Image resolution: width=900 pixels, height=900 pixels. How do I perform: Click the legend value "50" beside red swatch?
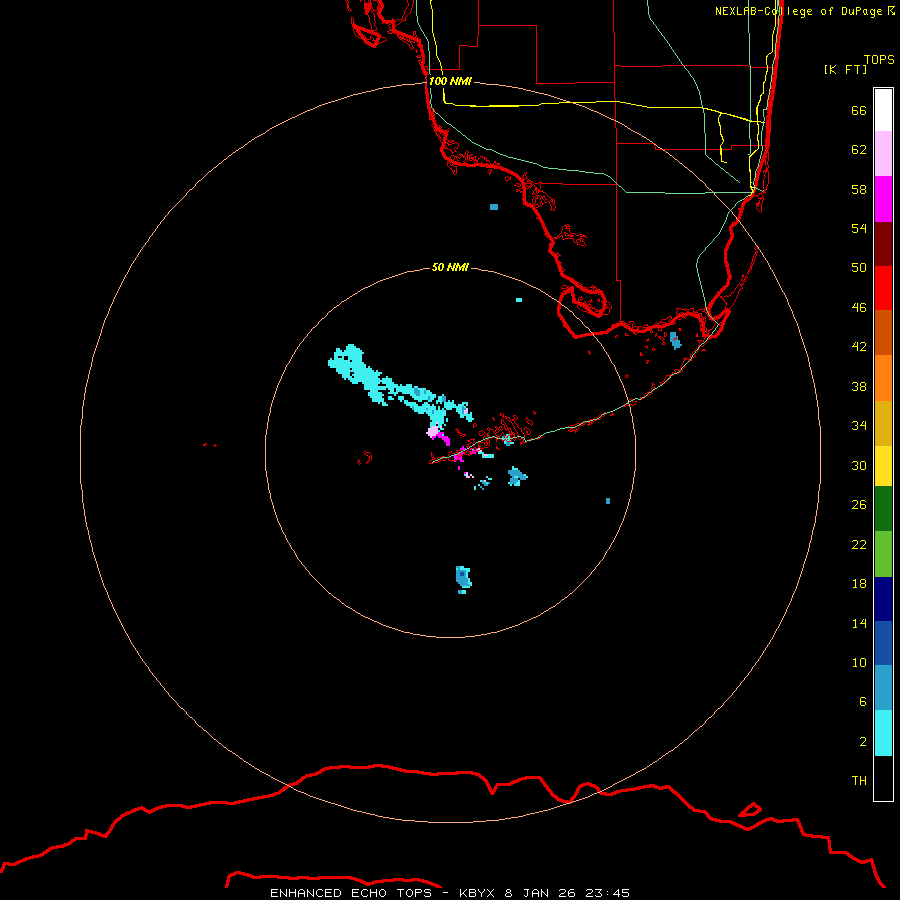(x=859, y=268)
